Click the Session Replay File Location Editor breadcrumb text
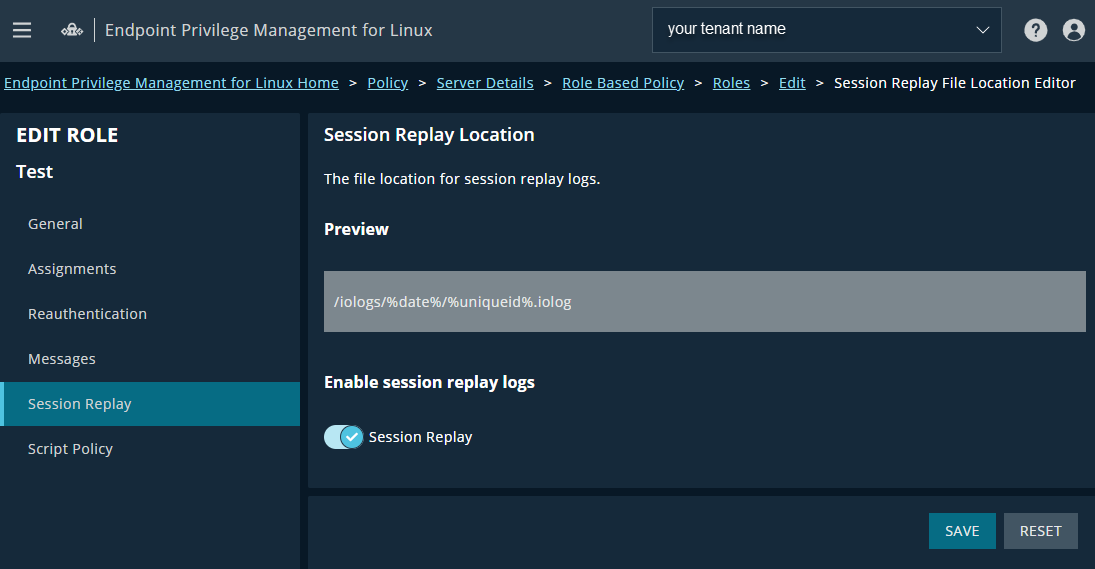 point(955,83)
